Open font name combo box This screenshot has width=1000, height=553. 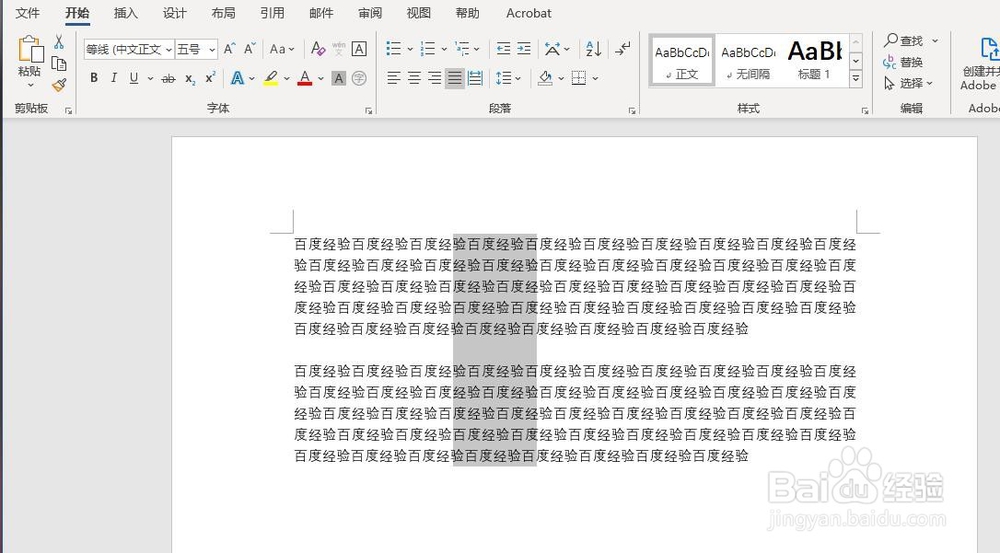(x=128, y=49)
